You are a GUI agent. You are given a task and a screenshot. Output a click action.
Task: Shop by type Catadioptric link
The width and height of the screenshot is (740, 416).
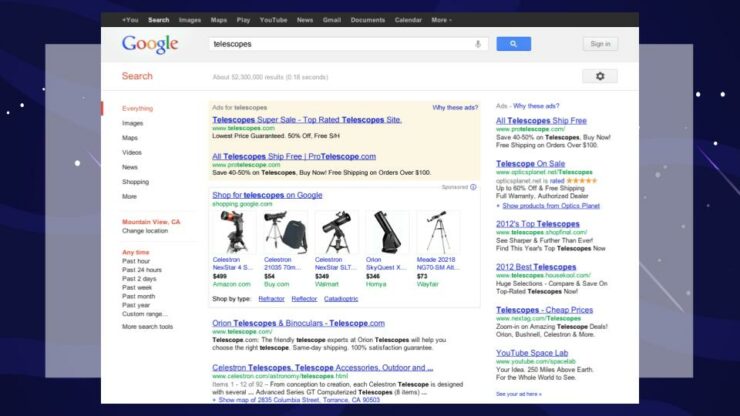341,298
